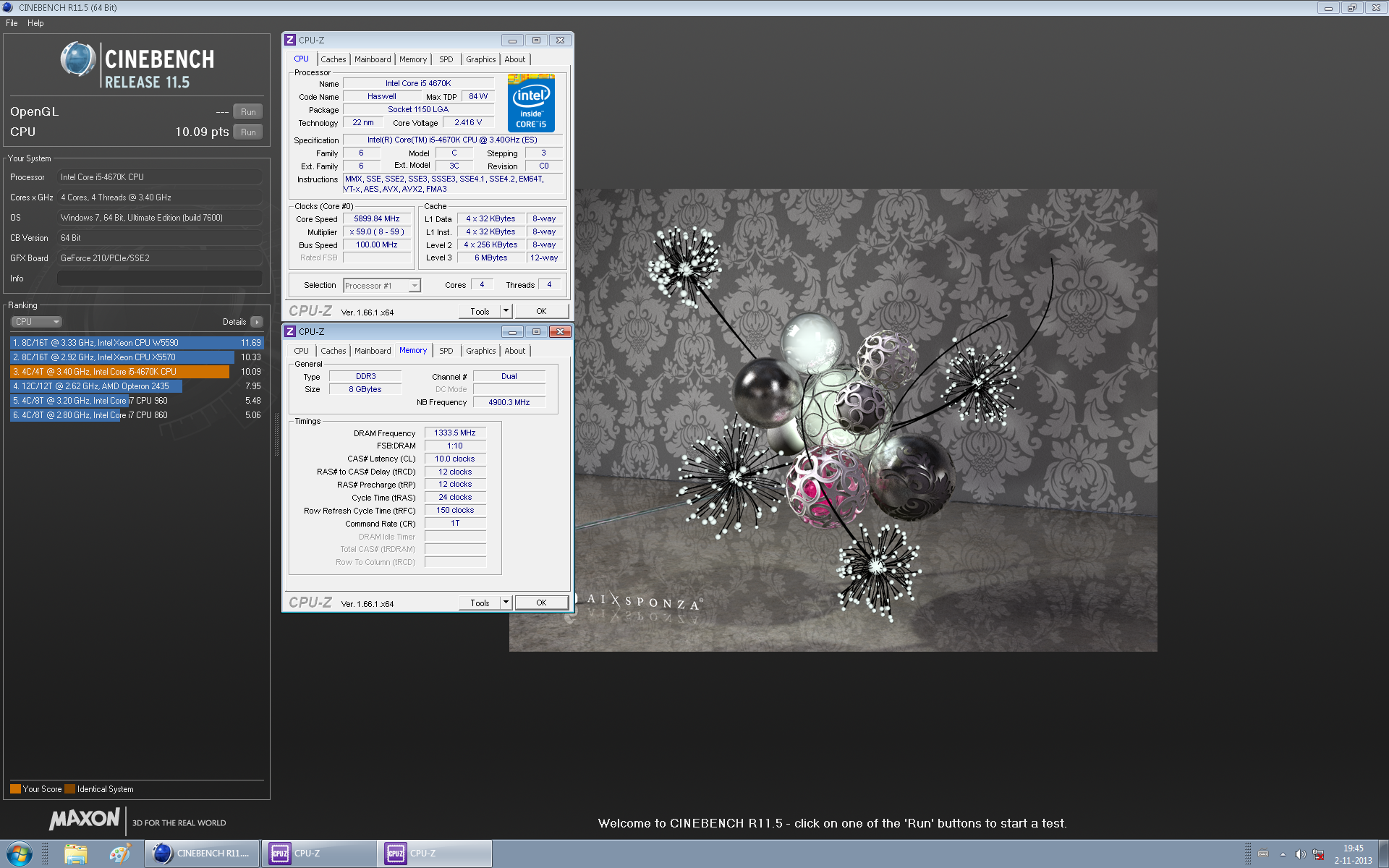This screenshot has width=1389, height=868.
Task: Click CPU-Z icon in upper window title
Action: tap(290, 41)
